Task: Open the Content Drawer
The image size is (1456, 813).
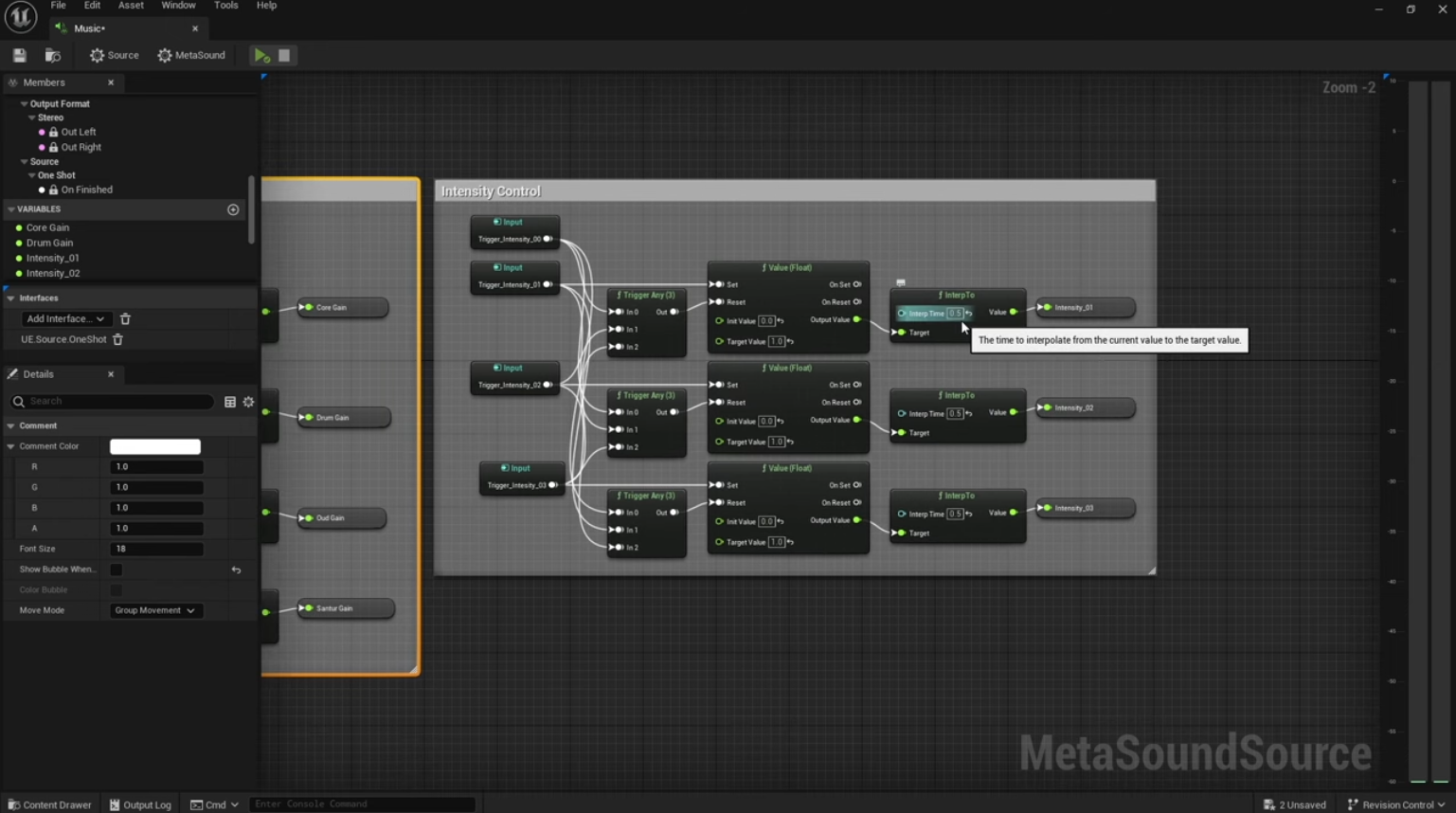Action: click(x=49, y=804)
